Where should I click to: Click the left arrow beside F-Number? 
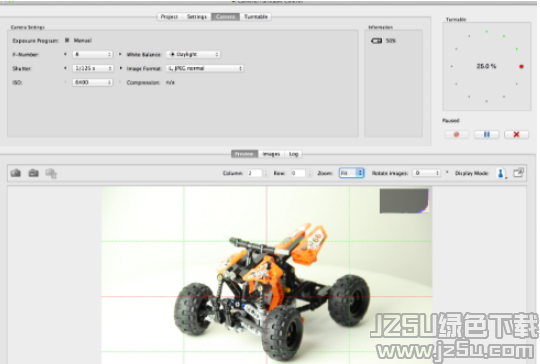coord(65,54)
